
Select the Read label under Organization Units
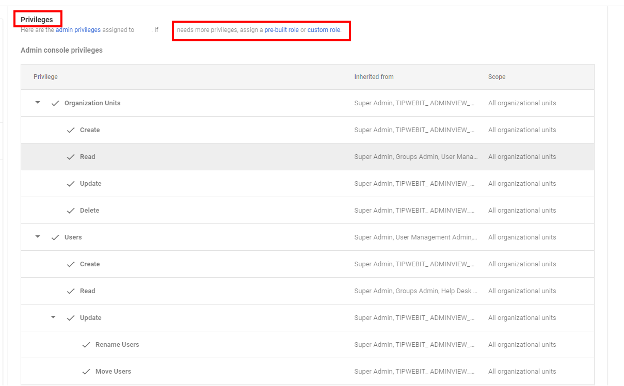[88, 157]
